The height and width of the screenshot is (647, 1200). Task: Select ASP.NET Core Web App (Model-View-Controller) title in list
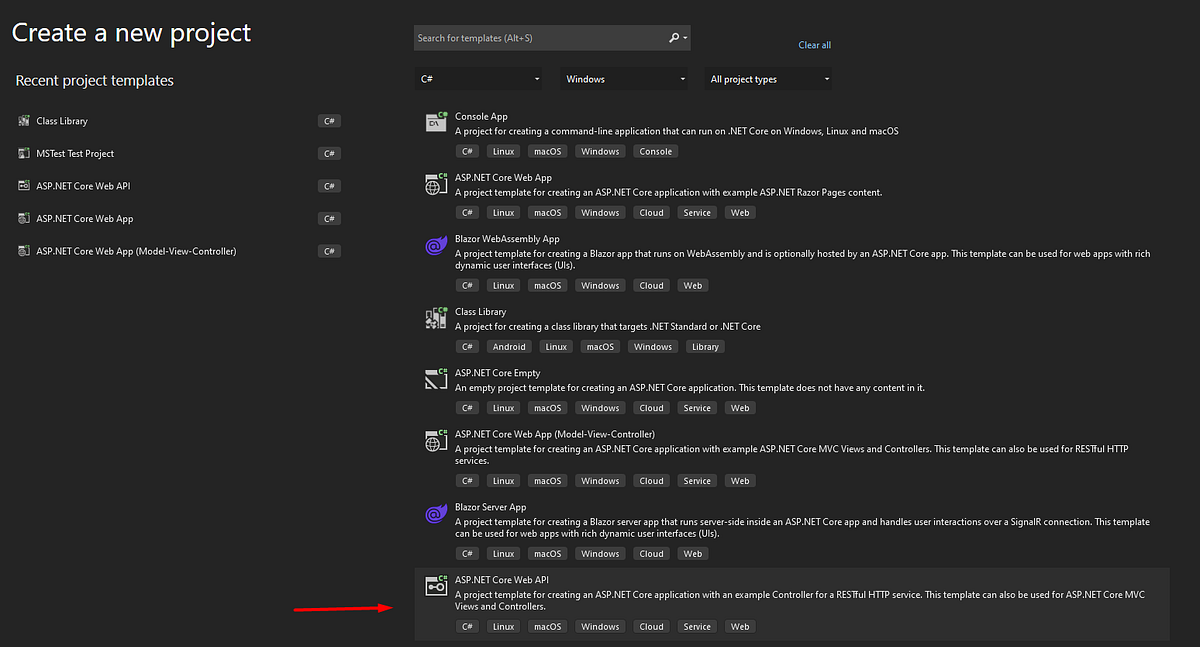click(555, 434)
